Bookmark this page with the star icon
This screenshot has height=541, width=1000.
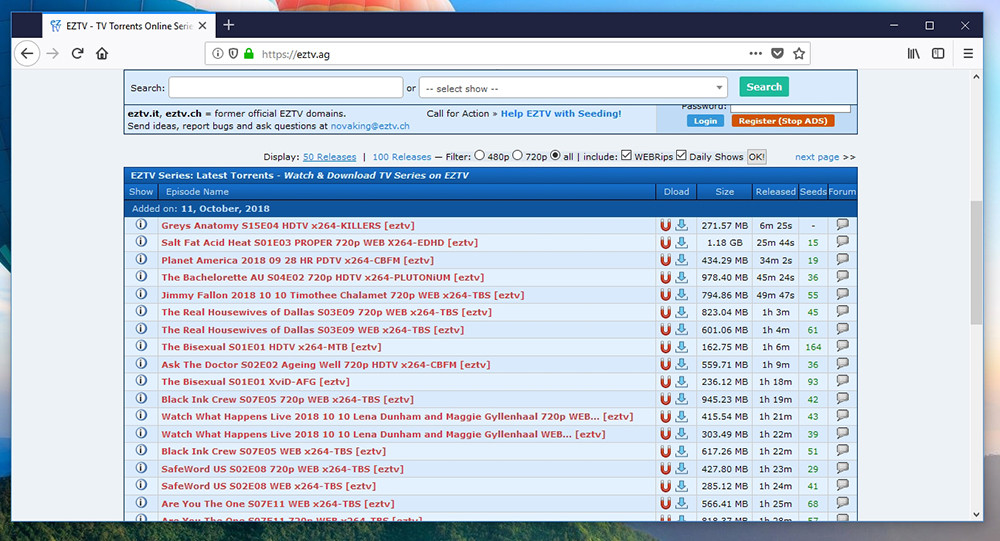click(798, 54)
